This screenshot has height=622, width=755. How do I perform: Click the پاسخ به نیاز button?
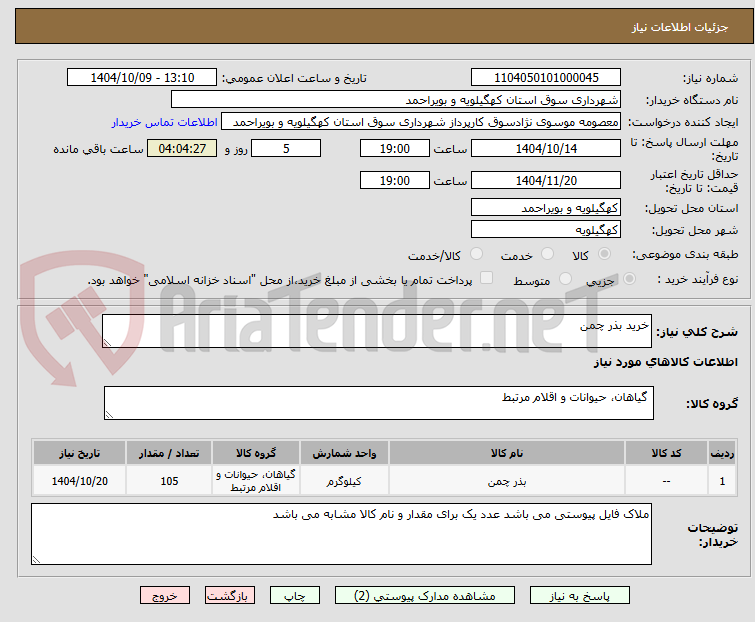[x=580, y=596]
